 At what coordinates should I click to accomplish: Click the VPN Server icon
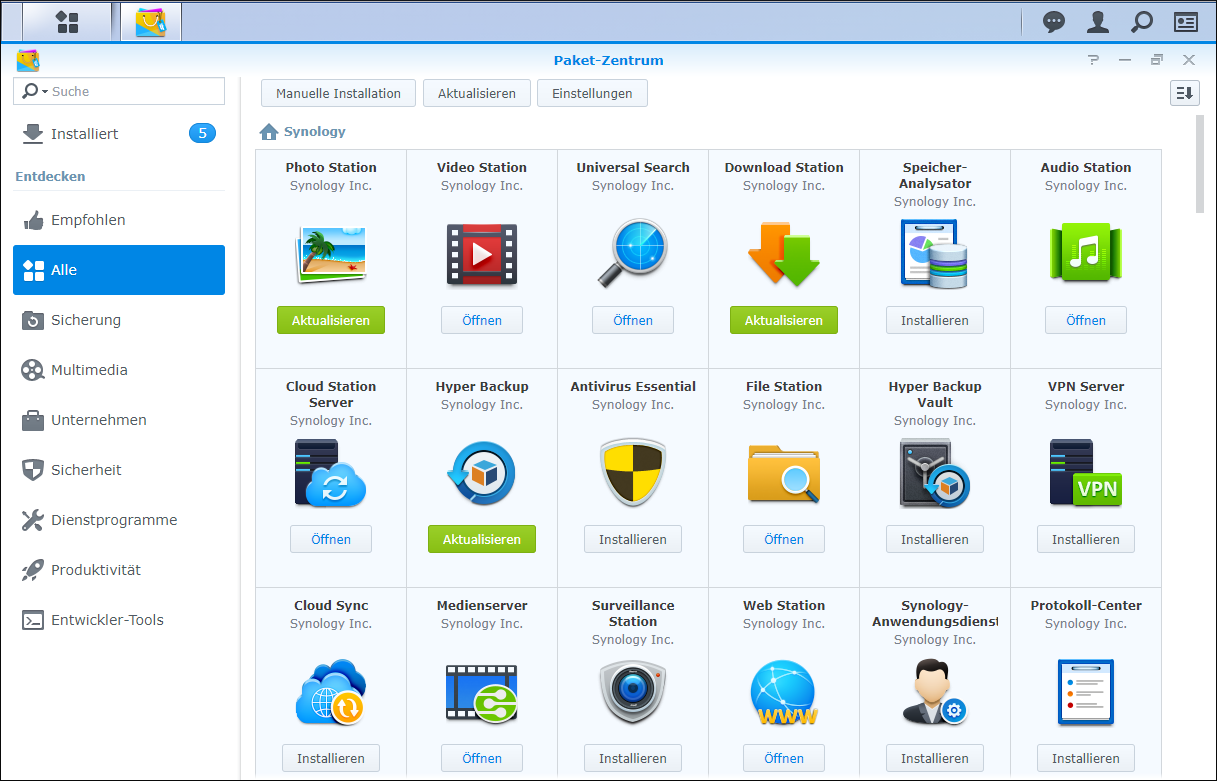point(1086,472)
